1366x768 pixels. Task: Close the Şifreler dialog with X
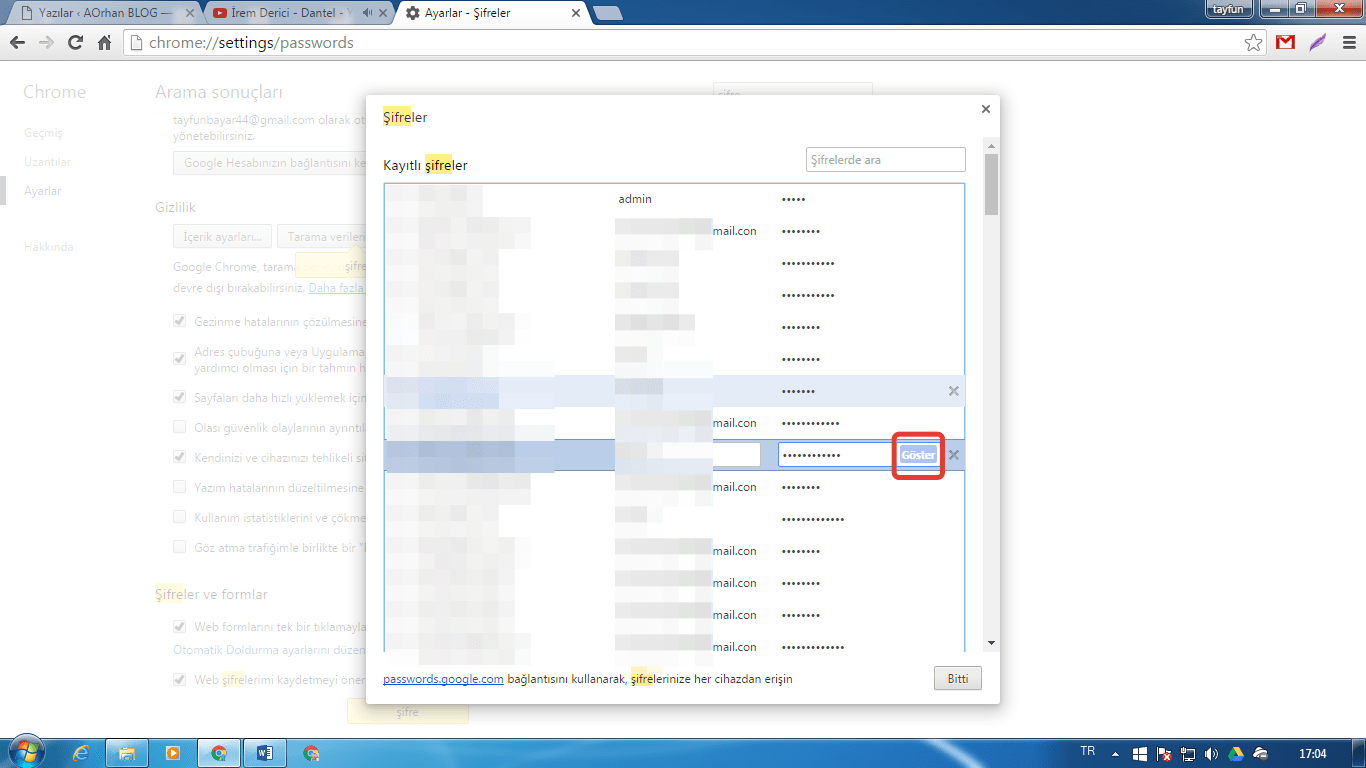[x=985, y=109]
